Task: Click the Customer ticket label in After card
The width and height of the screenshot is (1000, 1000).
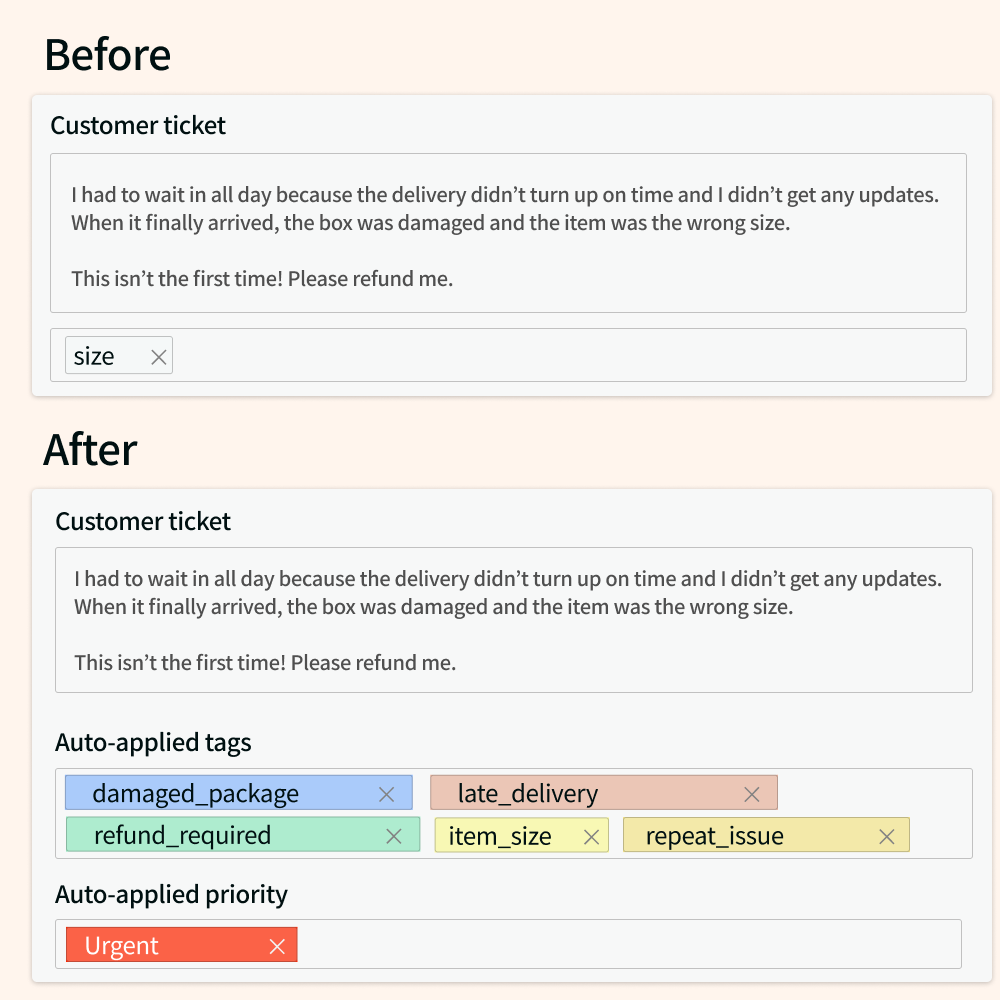Action: coord(141,521)
